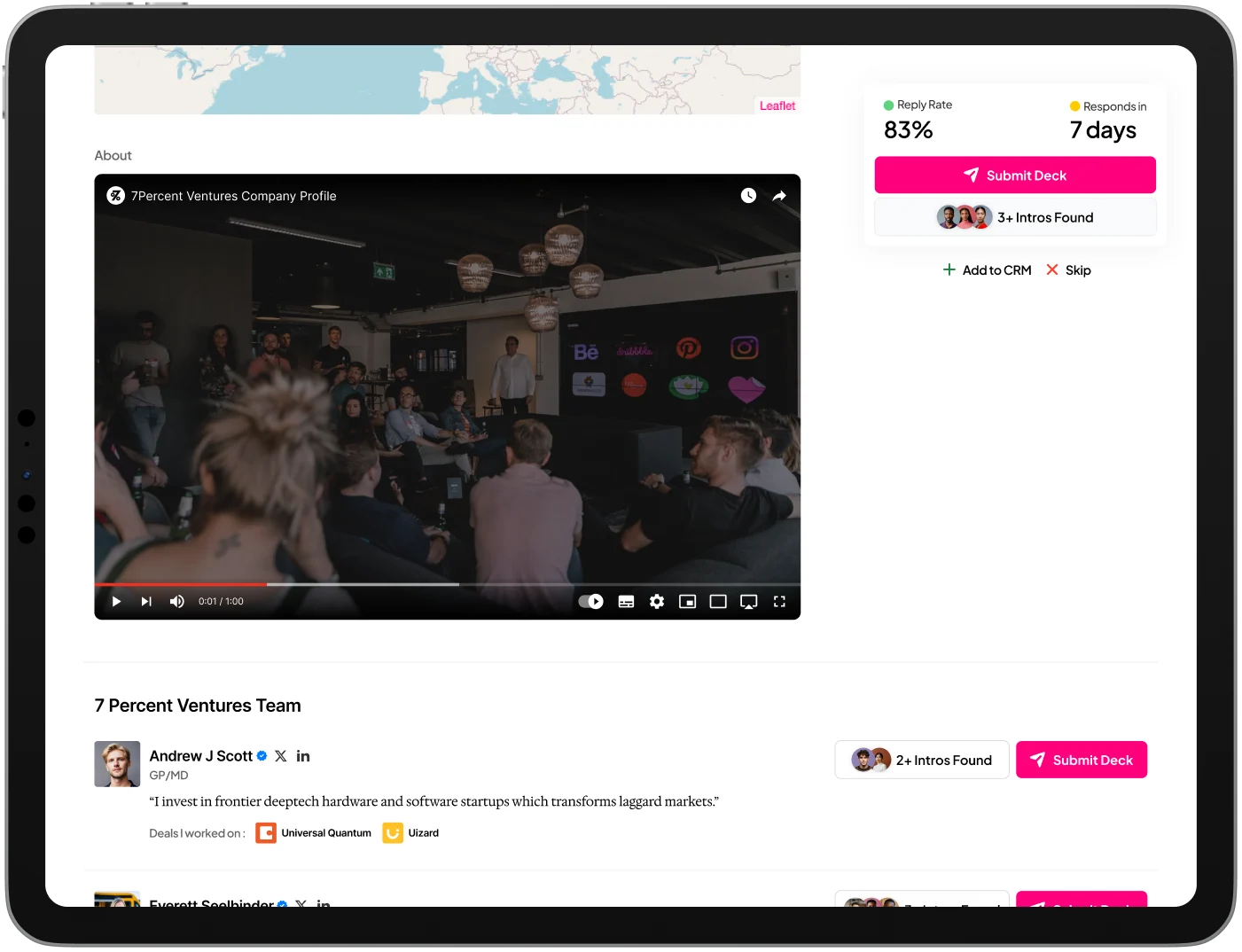Play the 7Percent Ventures Company Profile video
The height and width of the screenshot is (952, 1242).
tap(116, 601)
